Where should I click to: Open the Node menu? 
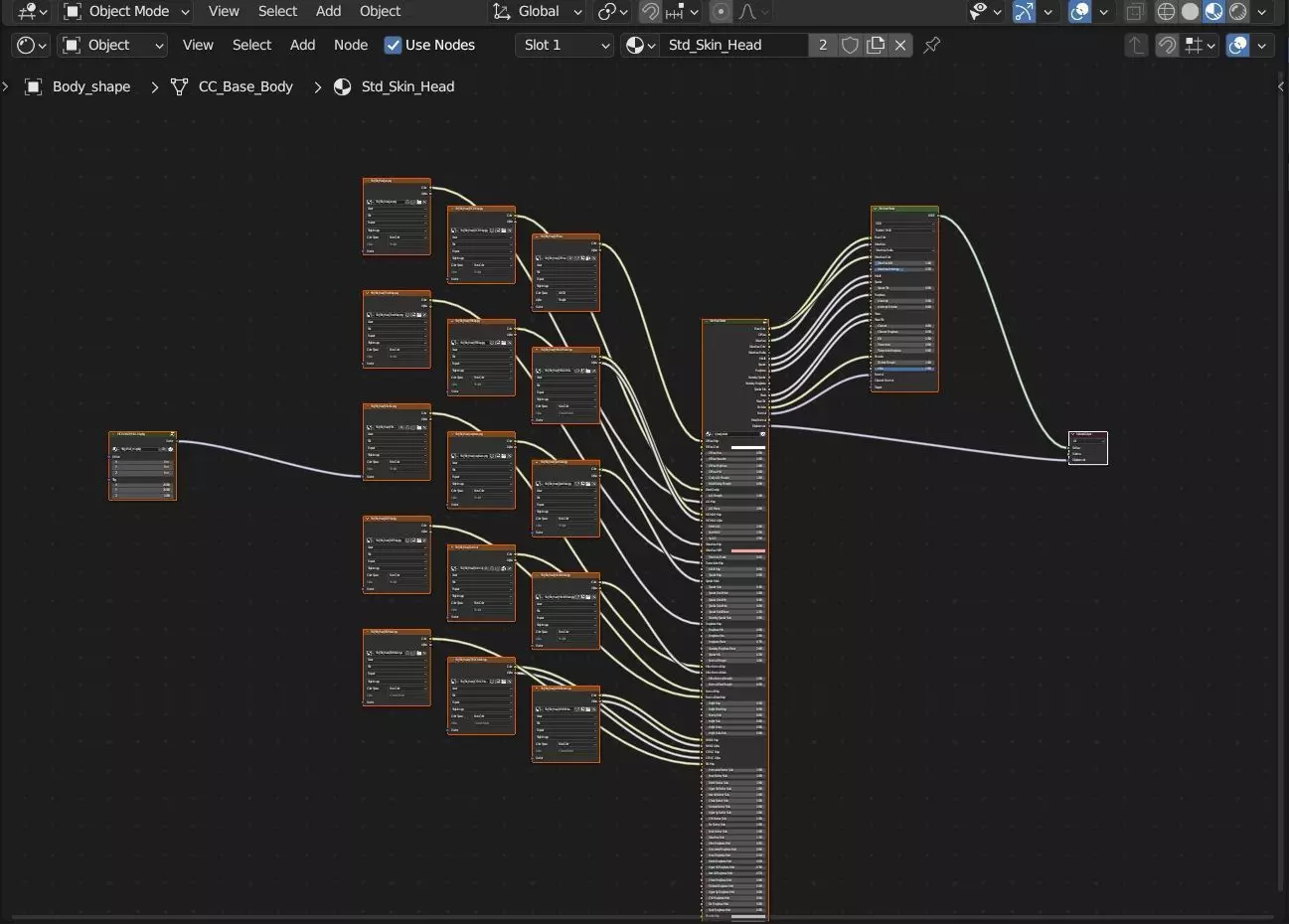(x=351, y=45)
